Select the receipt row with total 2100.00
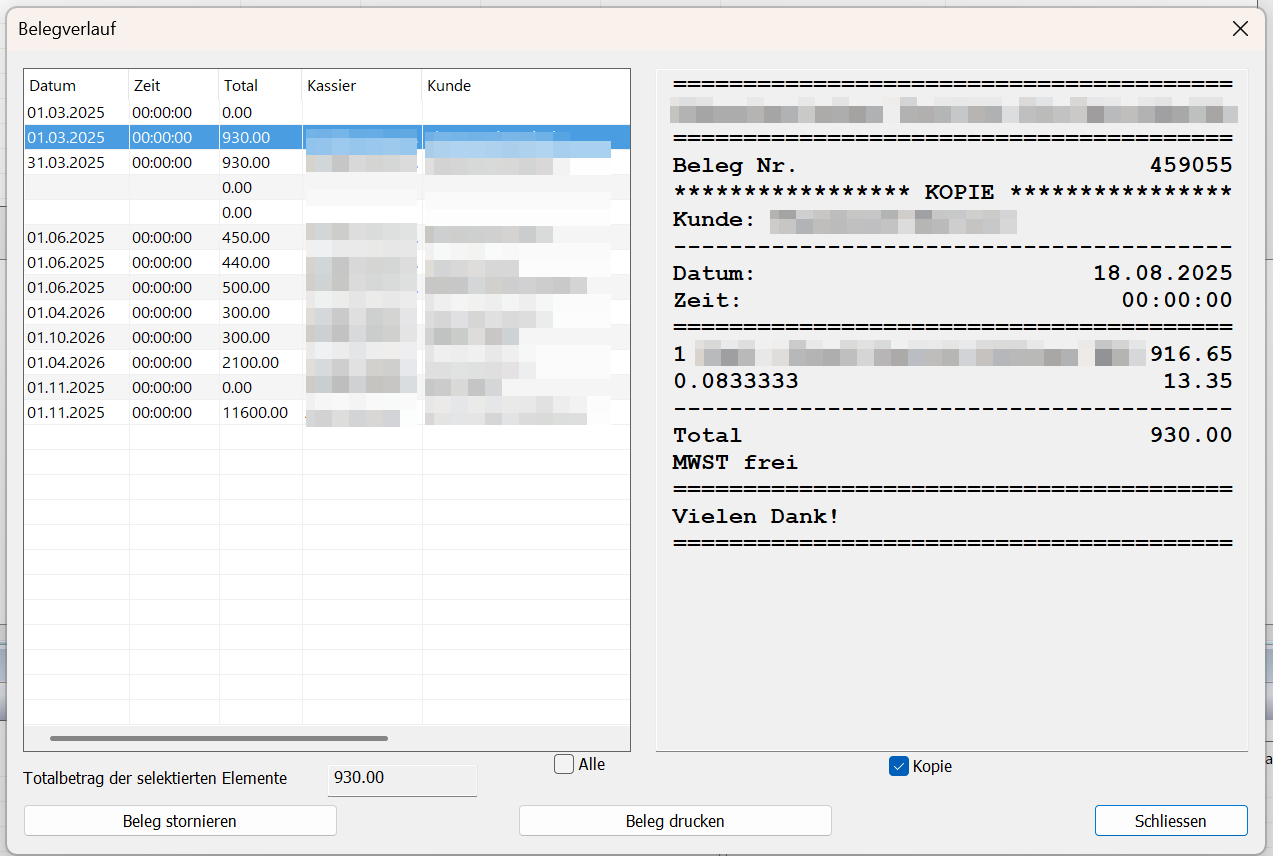This screenshot has height=856, width=1273. pos(327,362)
